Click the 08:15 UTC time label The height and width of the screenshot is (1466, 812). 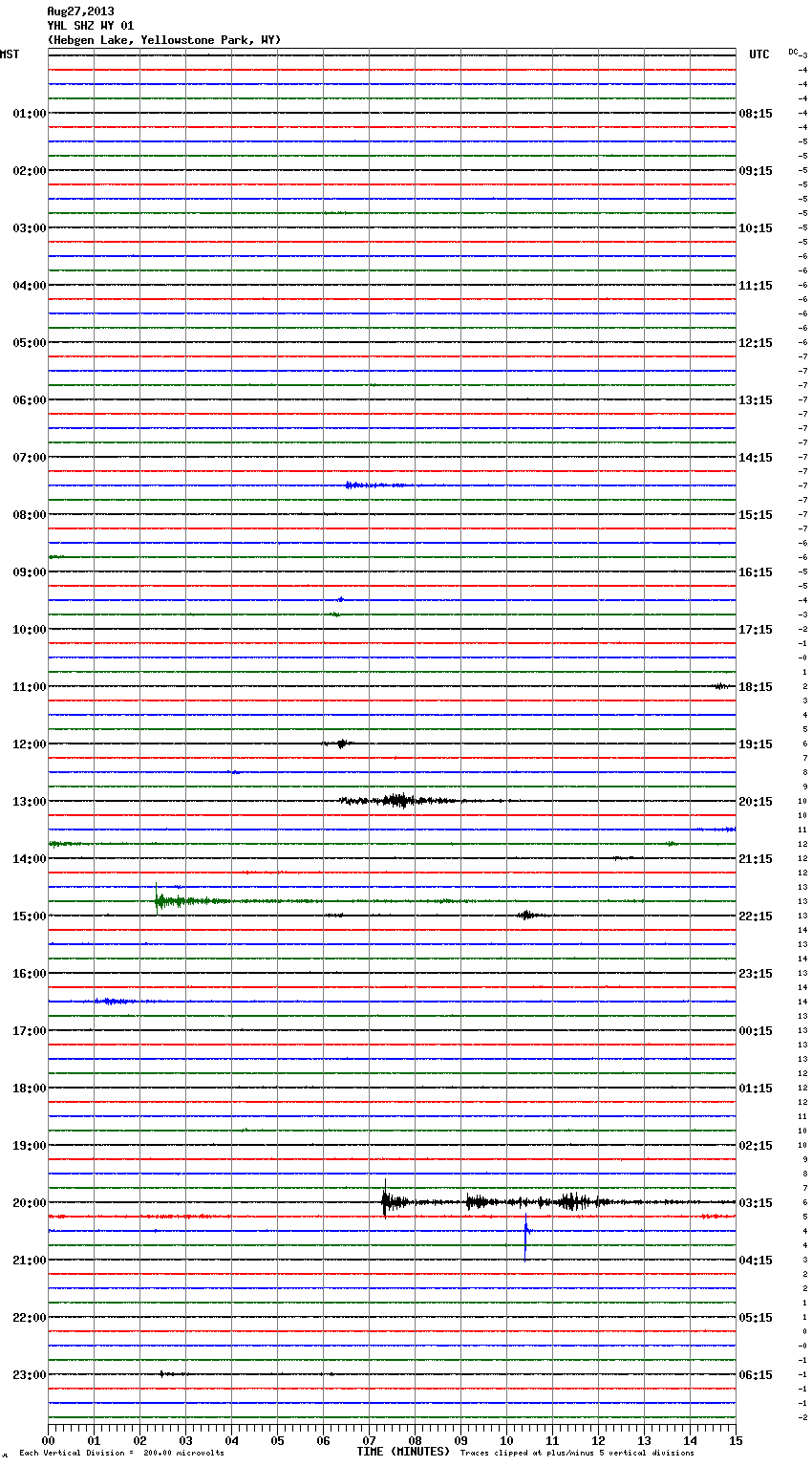click(756, 113)
